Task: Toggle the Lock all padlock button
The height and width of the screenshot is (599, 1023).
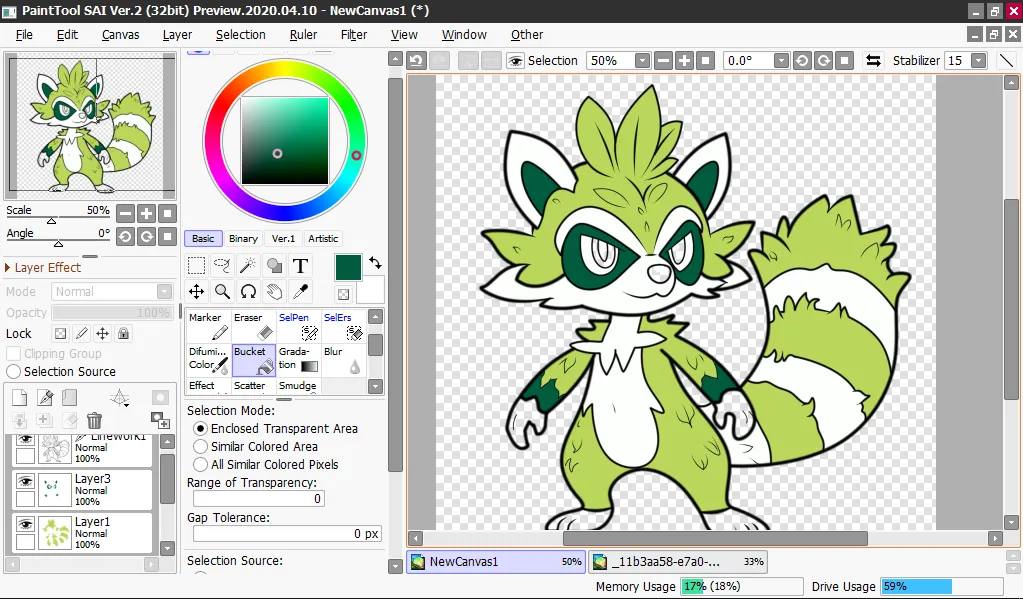Action: 123,333
